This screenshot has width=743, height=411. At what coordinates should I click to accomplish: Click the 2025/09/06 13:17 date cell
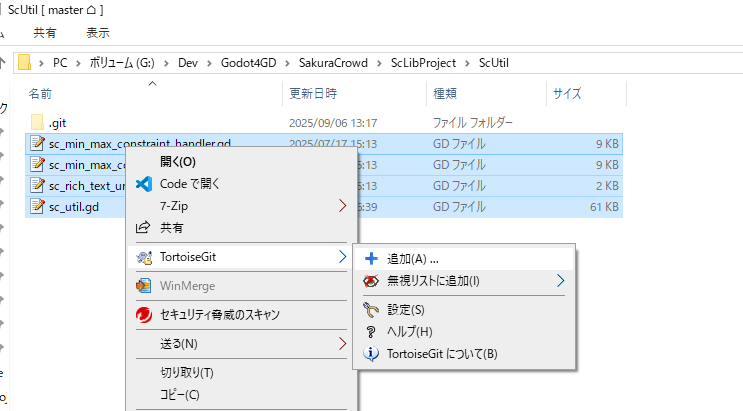333,123
